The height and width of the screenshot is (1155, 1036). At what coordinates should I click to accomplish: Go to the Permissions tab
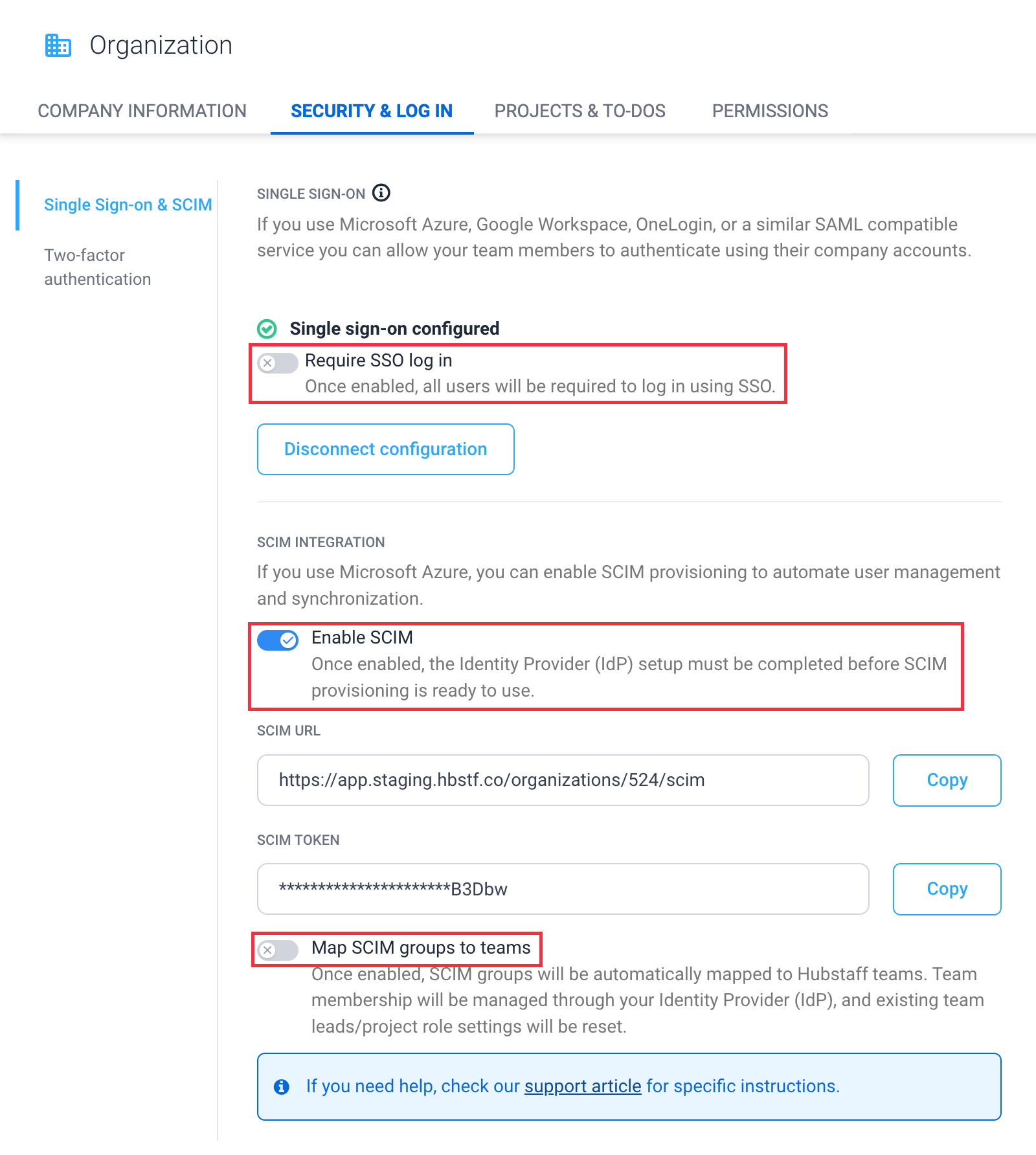pyautogui.click(x=770, y=111)
